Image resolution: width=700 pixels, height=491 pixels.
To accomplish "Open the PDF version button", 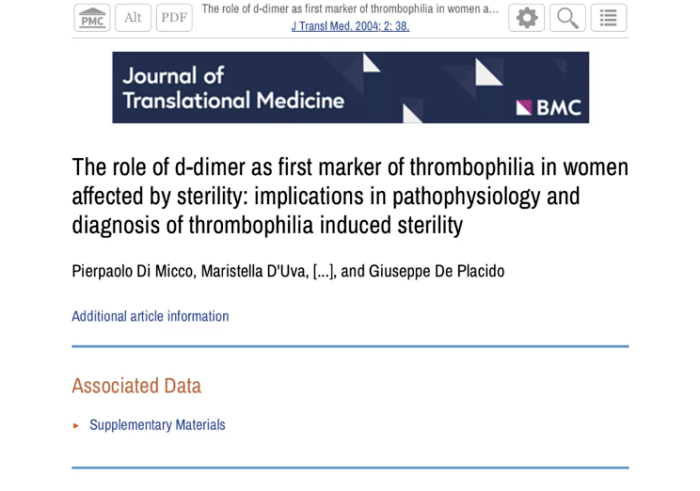I will pos(174,18).
